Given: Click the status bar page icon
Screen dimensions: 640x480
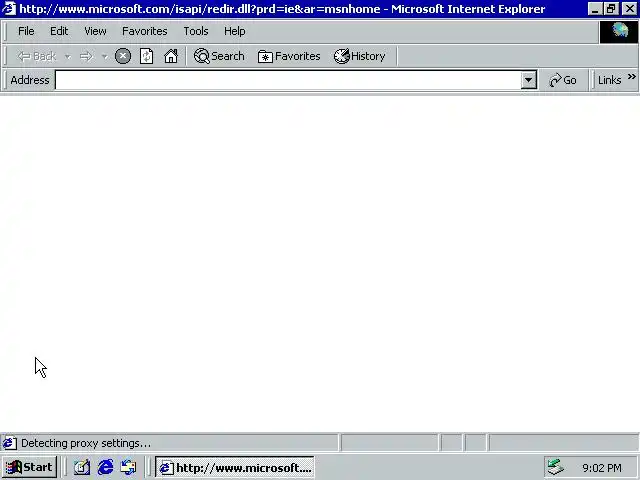Looking at the screenshot, I should [10, 443].
